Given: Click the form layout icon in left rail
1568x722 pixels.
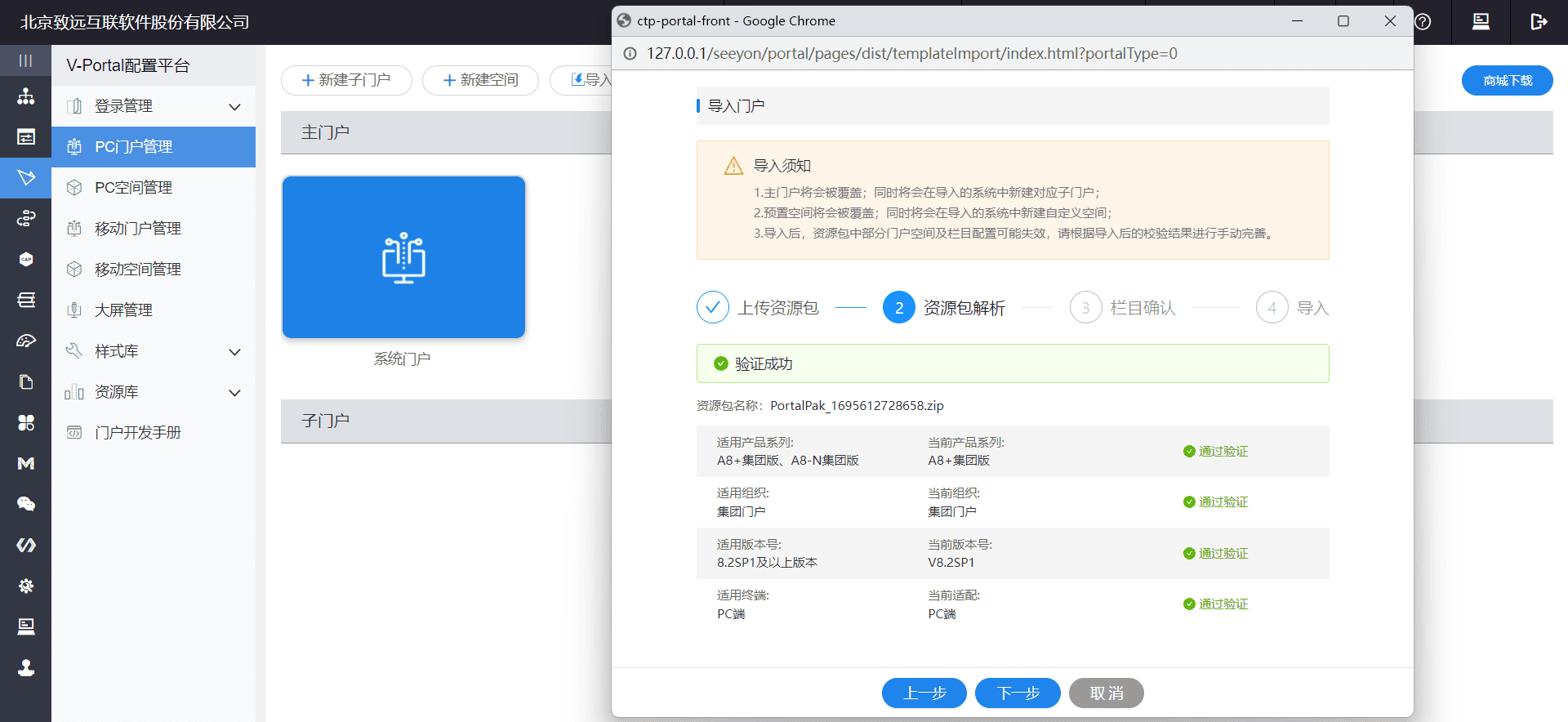Looking at the screenshot, I should (26, 136).
